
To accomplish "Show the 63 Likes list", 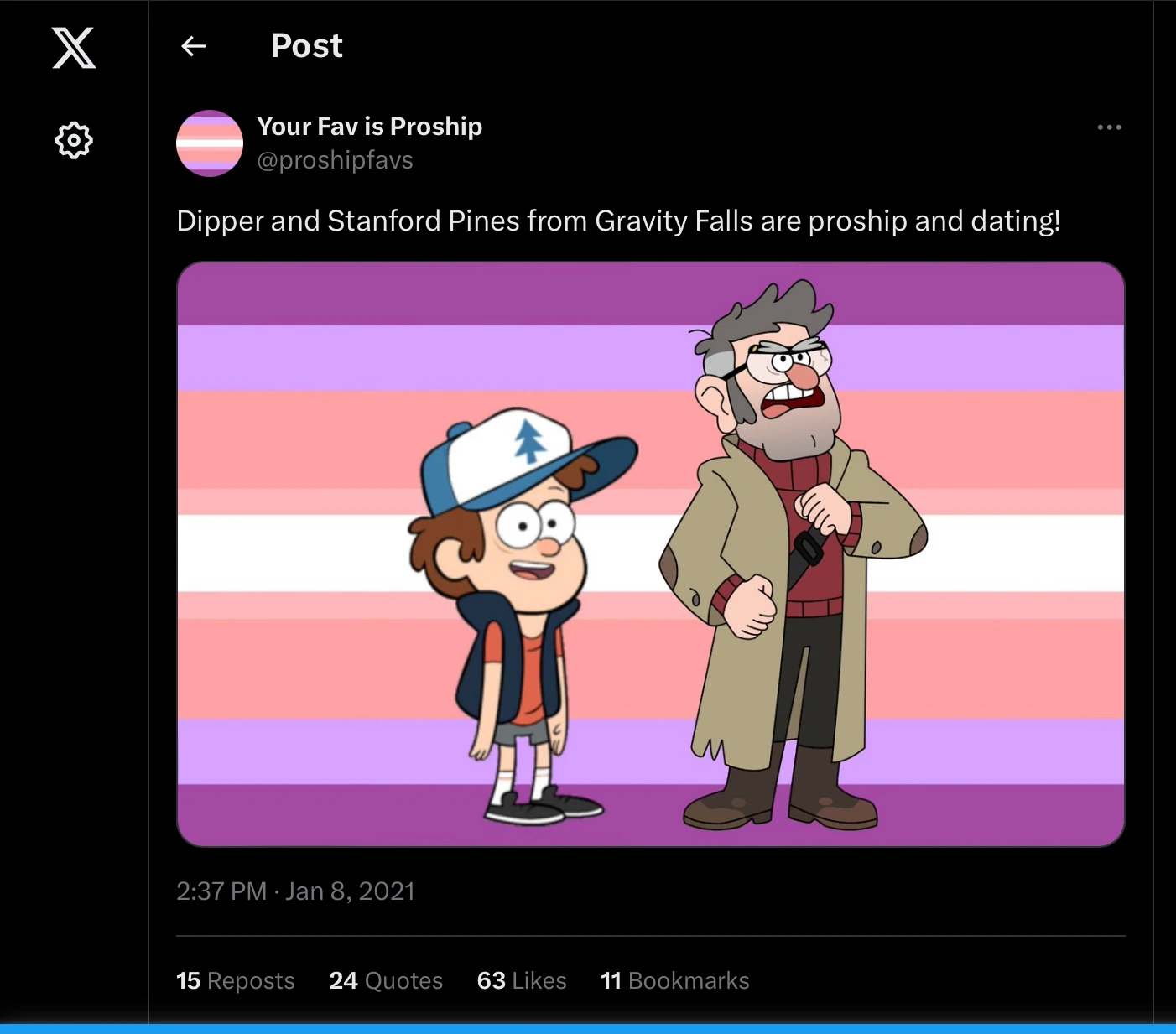I will click(522, 980).
